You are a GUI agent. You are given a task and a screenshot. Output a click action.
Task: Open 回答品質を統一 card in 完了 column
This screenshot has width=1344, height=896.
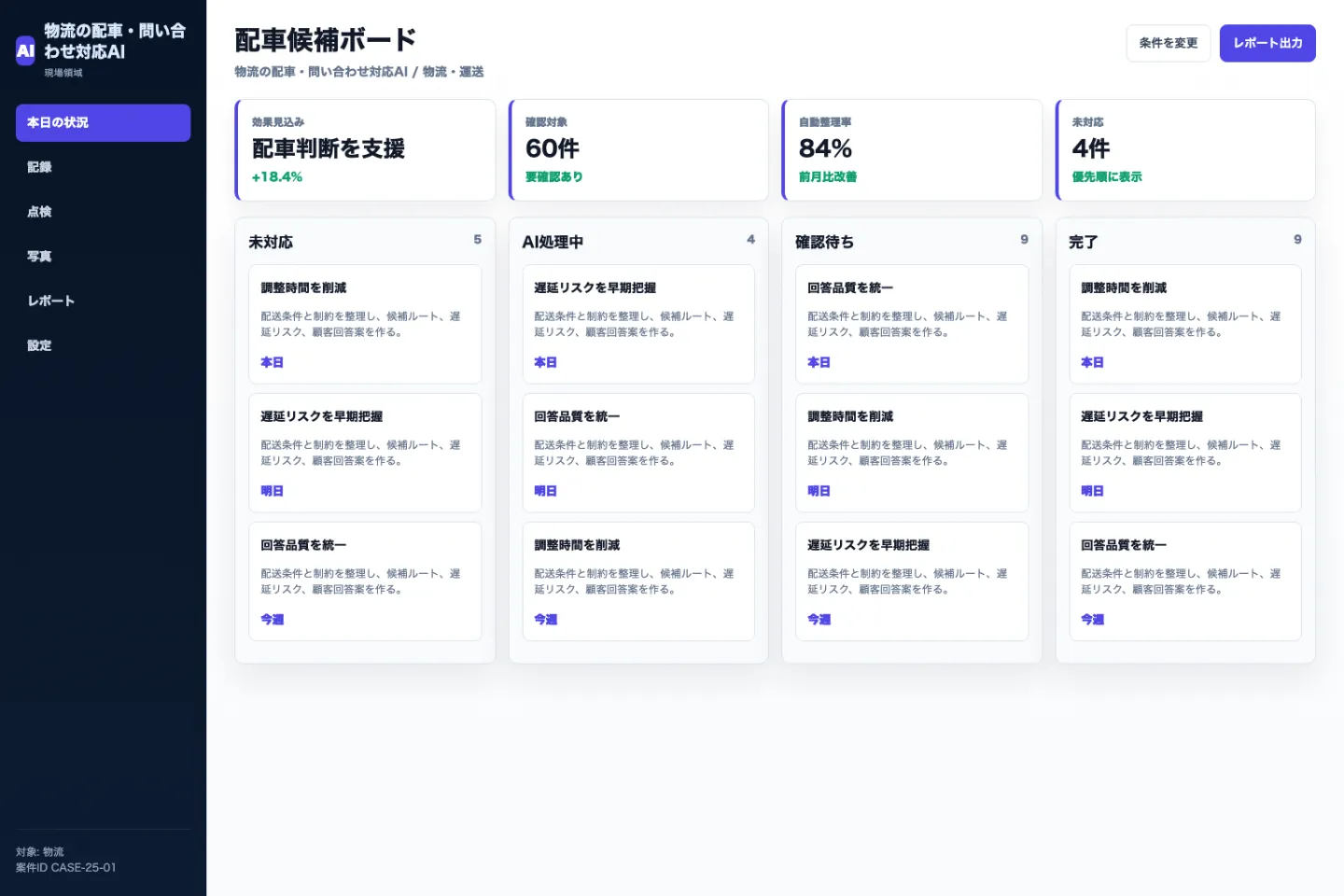click(1185, 581)
